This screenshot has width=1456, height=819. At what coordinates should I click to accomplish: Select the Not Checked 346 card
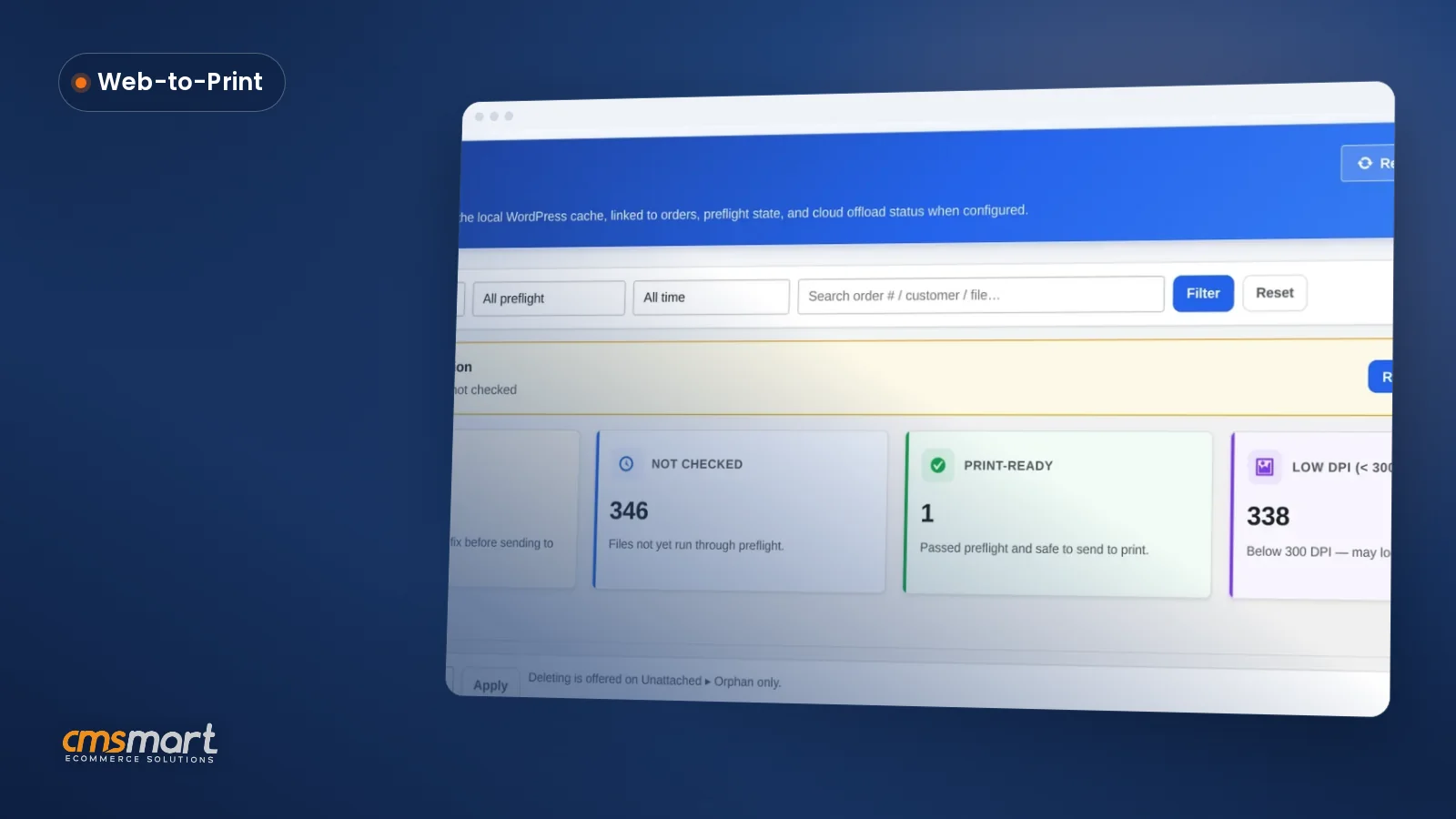(x=740, y=511)
